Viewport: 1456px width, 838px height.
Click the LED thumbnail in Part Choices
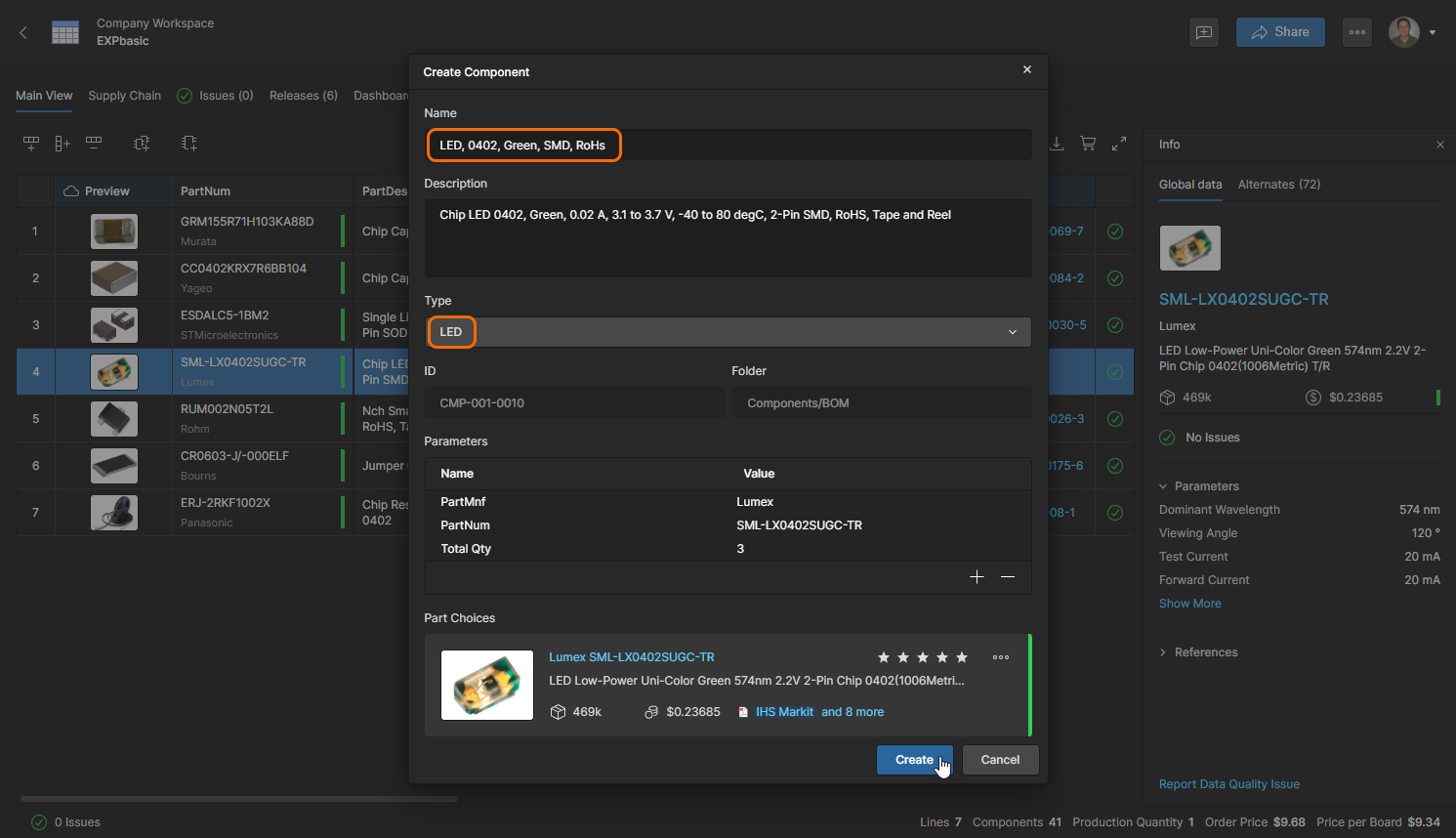tap(487, 685)
